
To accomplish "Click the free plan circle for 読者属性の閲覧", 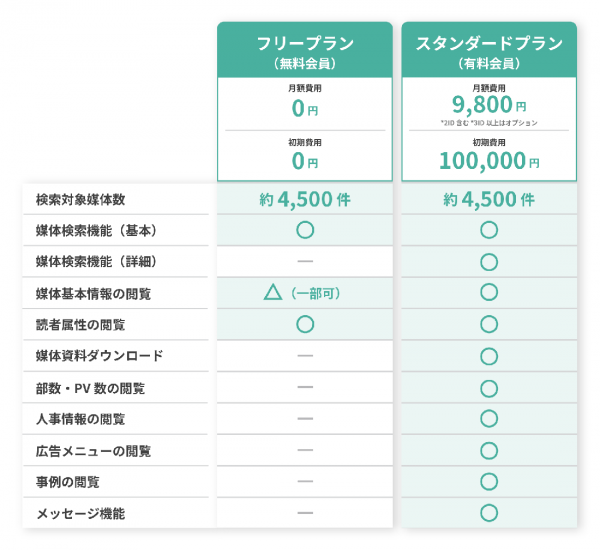I will click(x=305, y=324).
